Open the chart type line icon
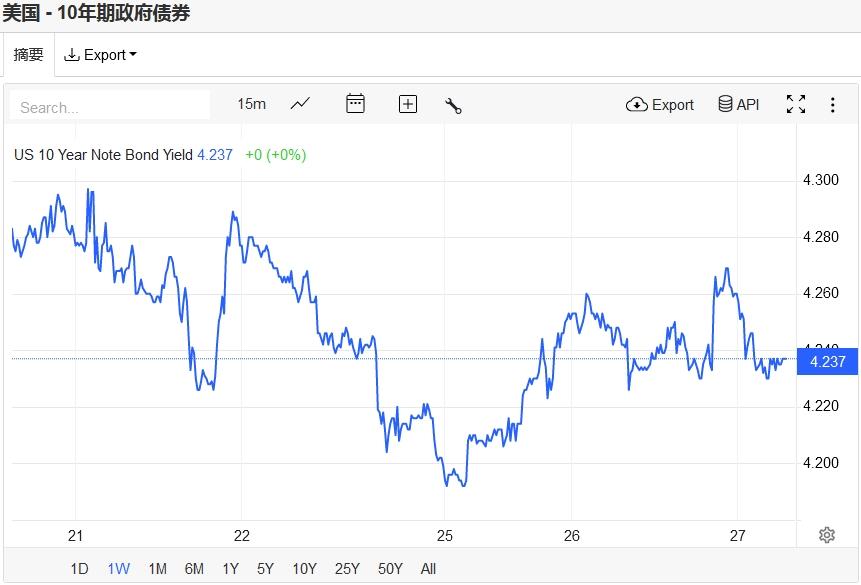The height and width of the screenshot is (585, 861). (300, 104)
